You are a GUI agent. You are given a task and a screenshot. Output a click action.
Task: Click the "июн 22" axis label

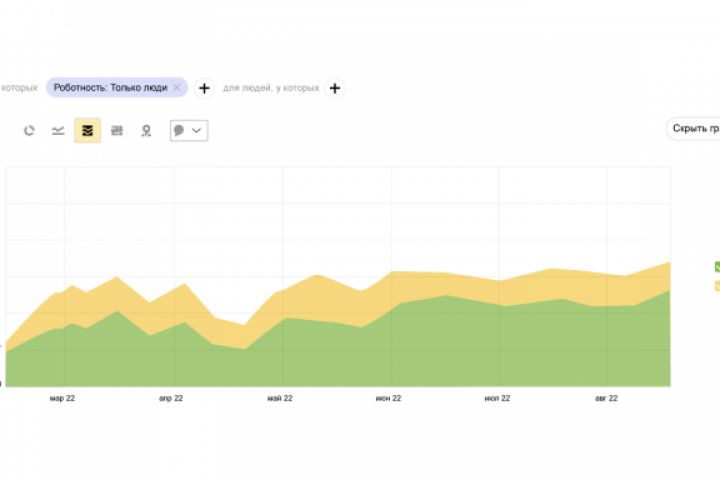tap(389, 398)
